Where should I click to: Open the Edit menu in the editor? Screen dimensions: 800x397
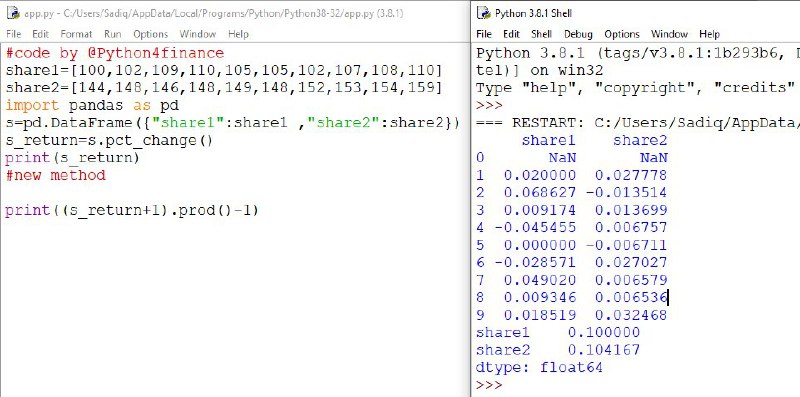click(40, 34)
